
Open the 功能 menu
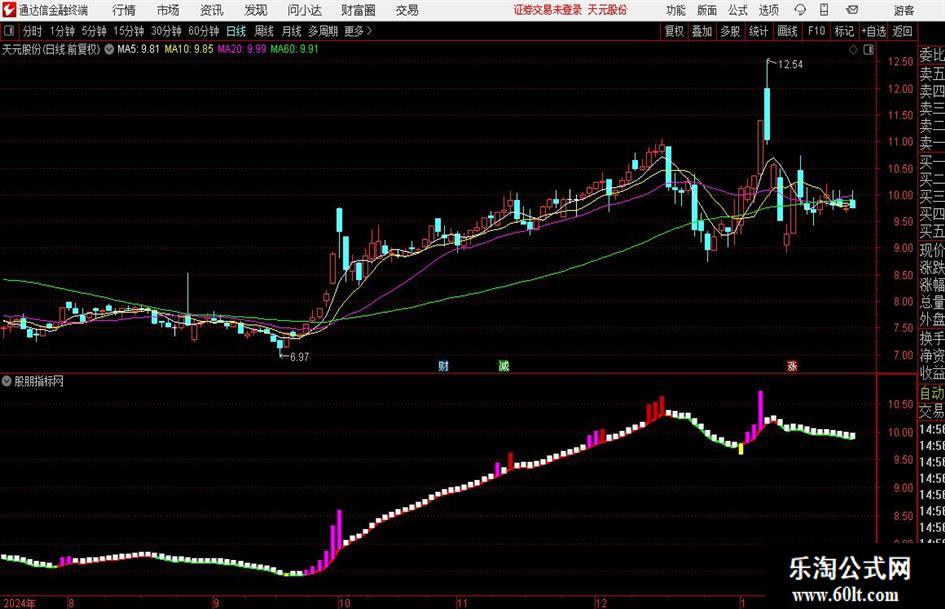[x=676, y=10]
